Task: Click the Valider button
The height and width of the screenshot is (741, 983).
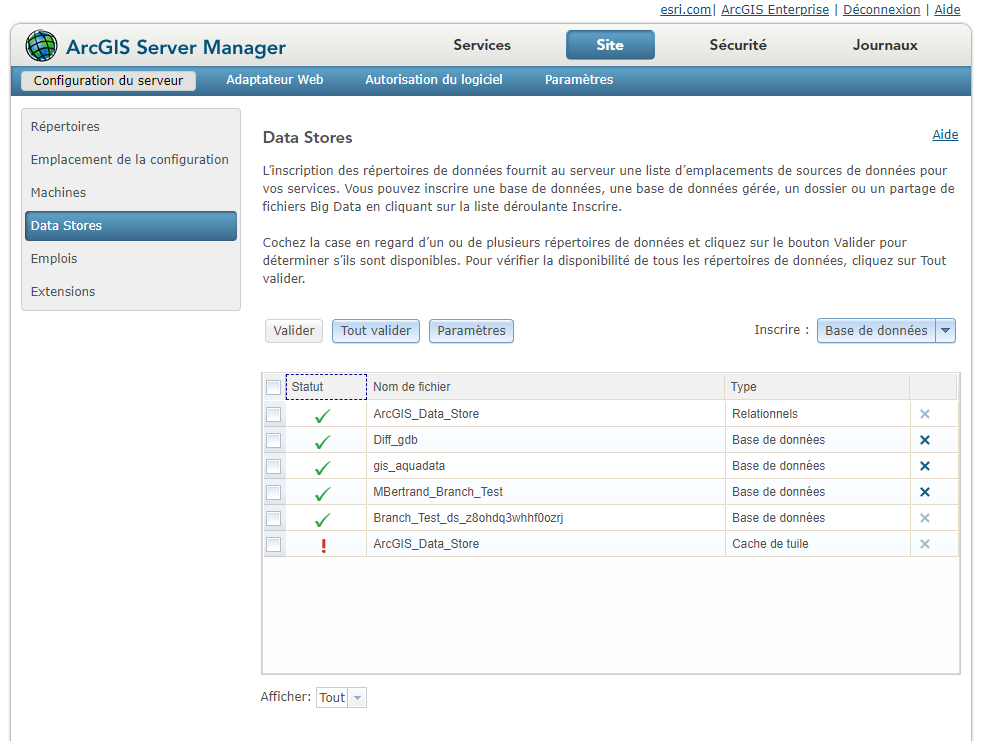Action: pos(294,331)
